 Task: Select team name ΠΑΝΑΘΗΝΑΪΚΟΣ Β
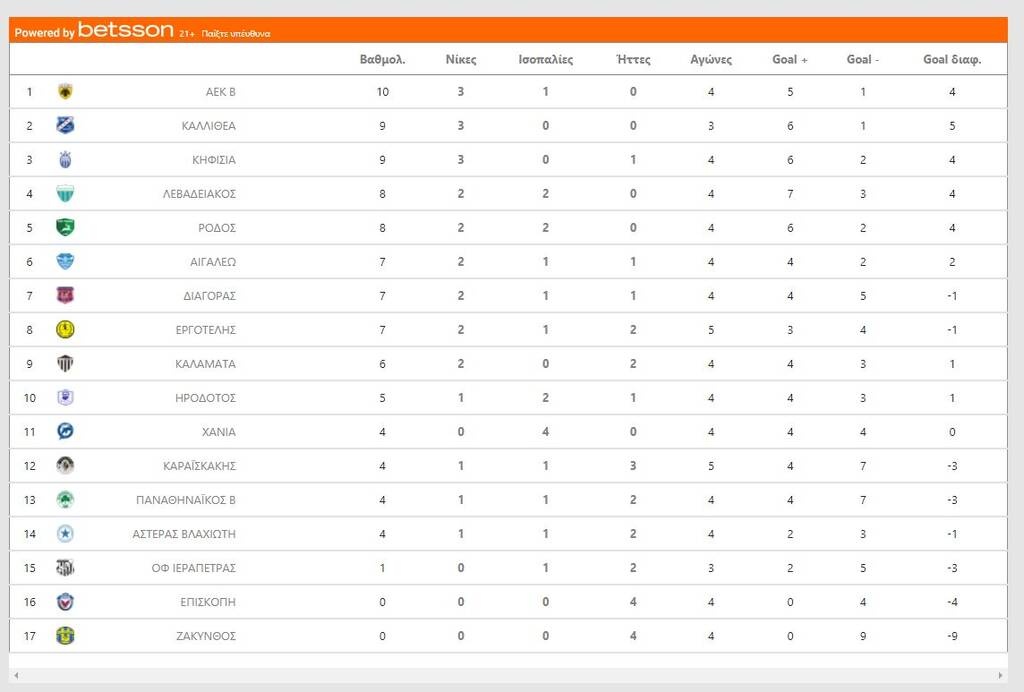(185, 499)
